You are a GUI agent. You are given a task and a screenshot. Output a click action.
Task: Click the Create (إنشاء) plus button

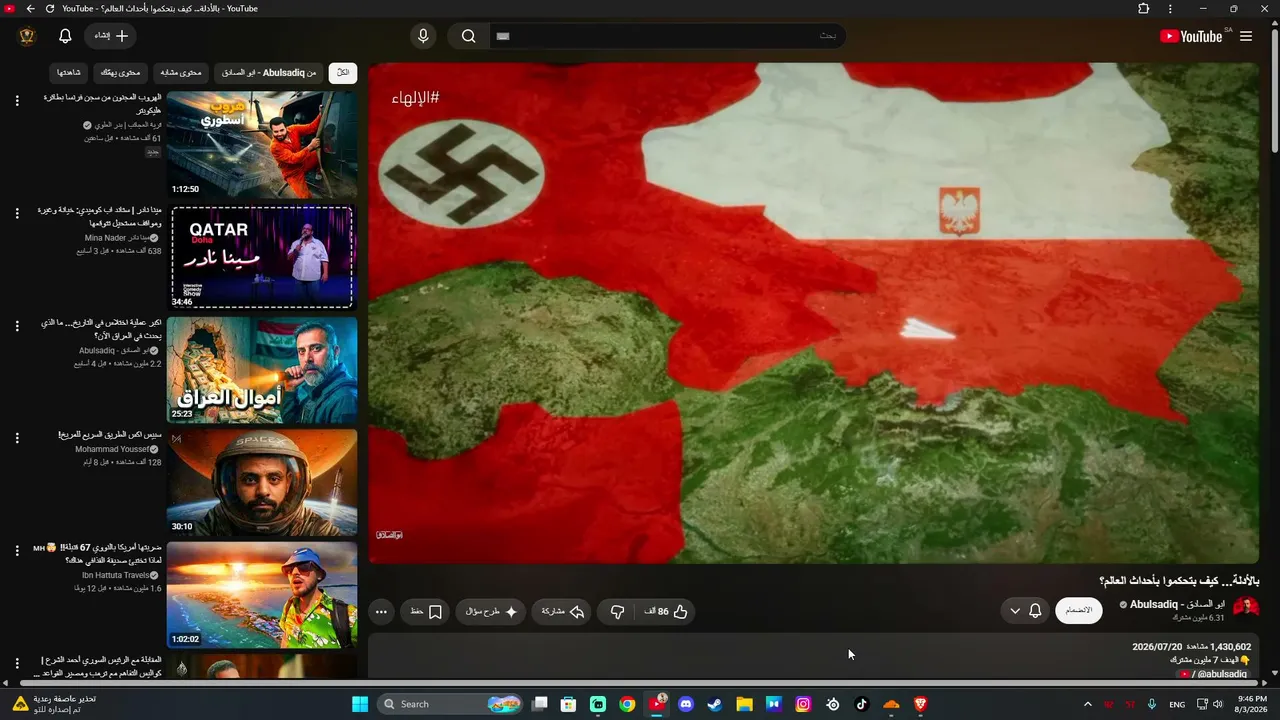point(111,36)
